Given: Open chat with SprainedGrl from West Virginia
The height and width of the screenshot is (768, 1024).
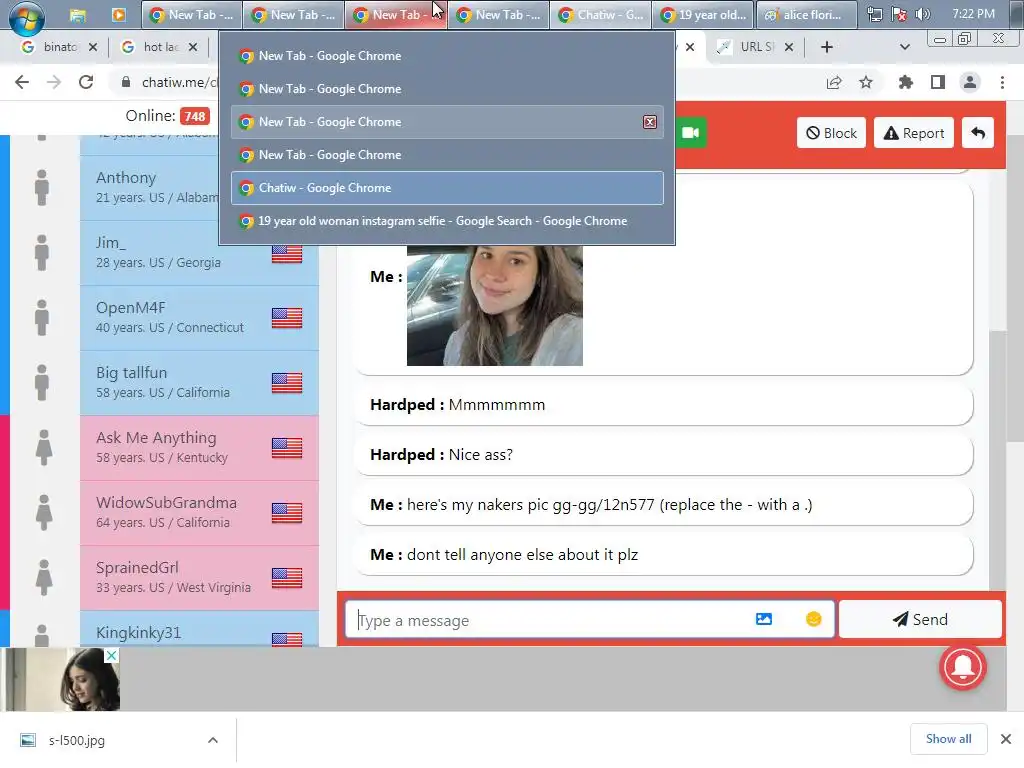Looking at the screenshot, I should tap(199, 578).
